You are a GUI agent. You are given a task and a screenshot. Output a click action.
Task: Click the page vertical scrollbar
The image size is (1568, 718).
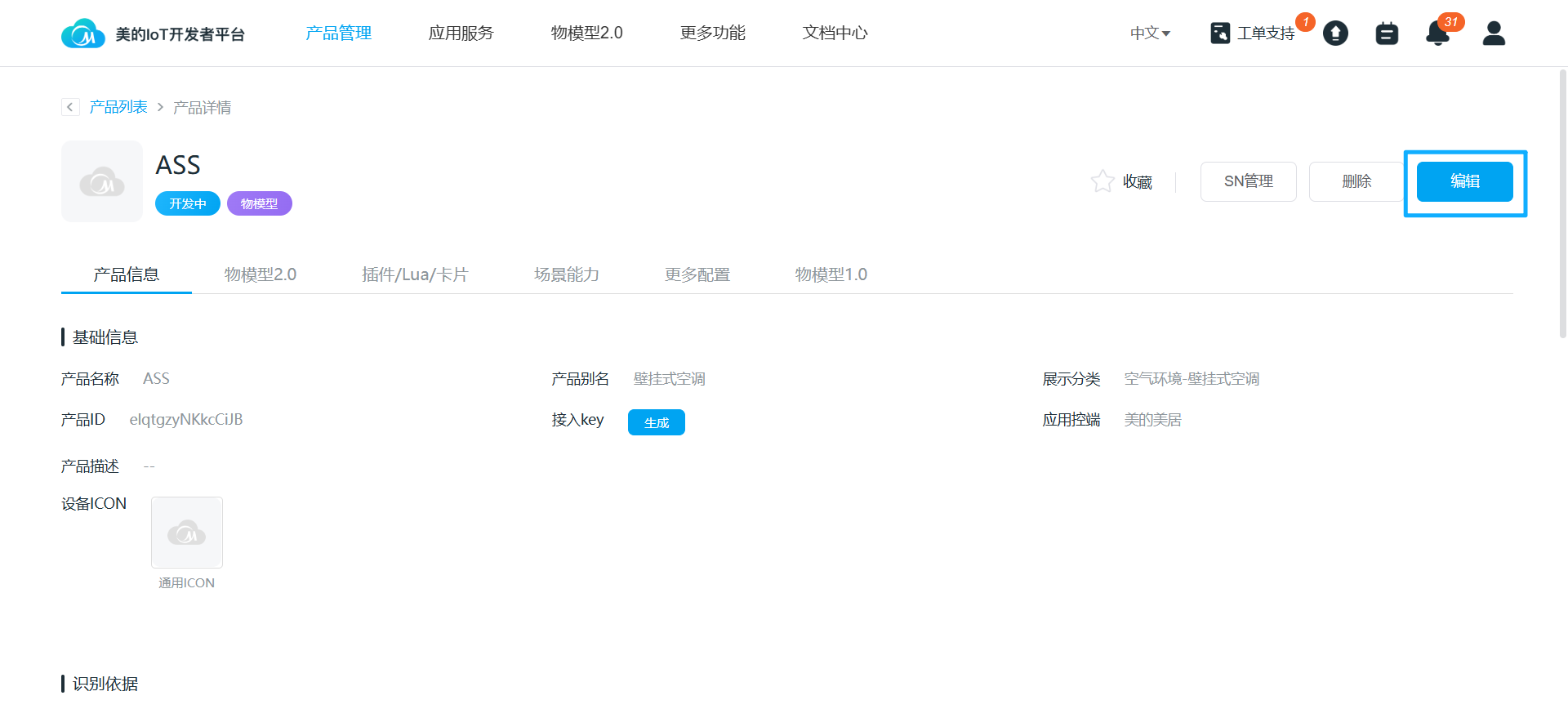pos(1562,204)
